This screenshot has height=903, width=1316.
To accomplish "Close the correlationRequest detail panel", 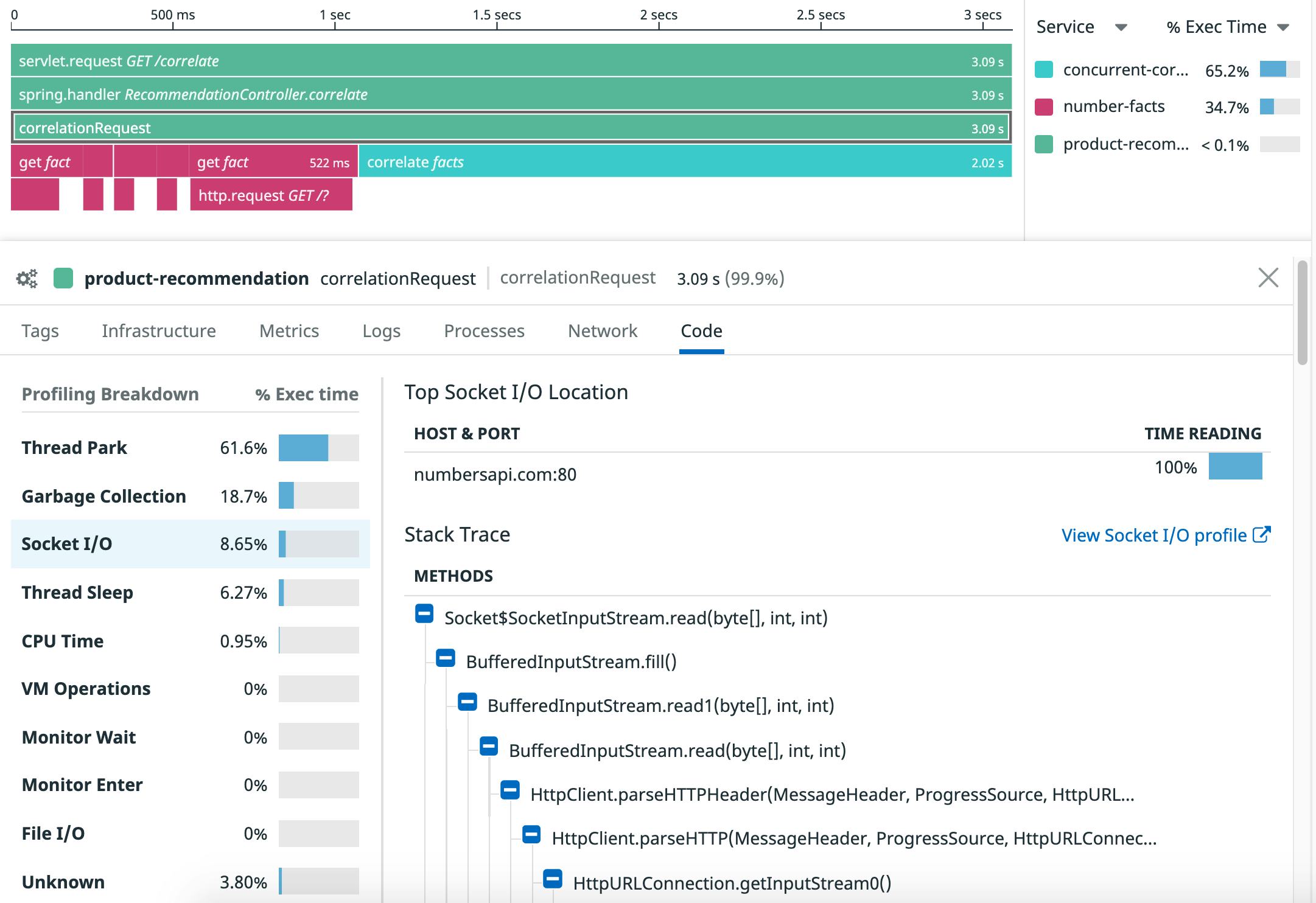I will (1269, 278).
